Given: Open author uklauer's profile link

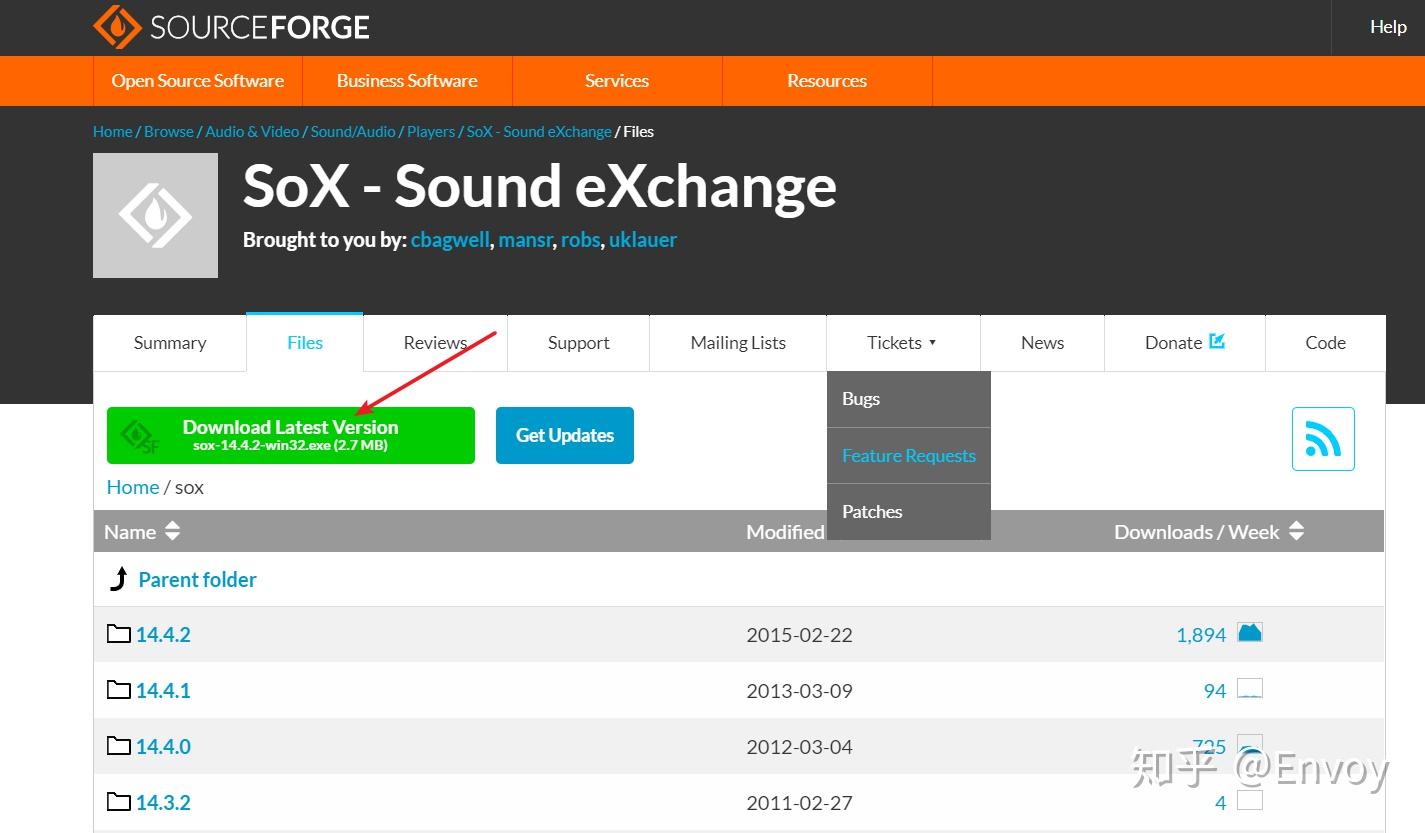Looking at the screenshot, I should click(643, 240).
